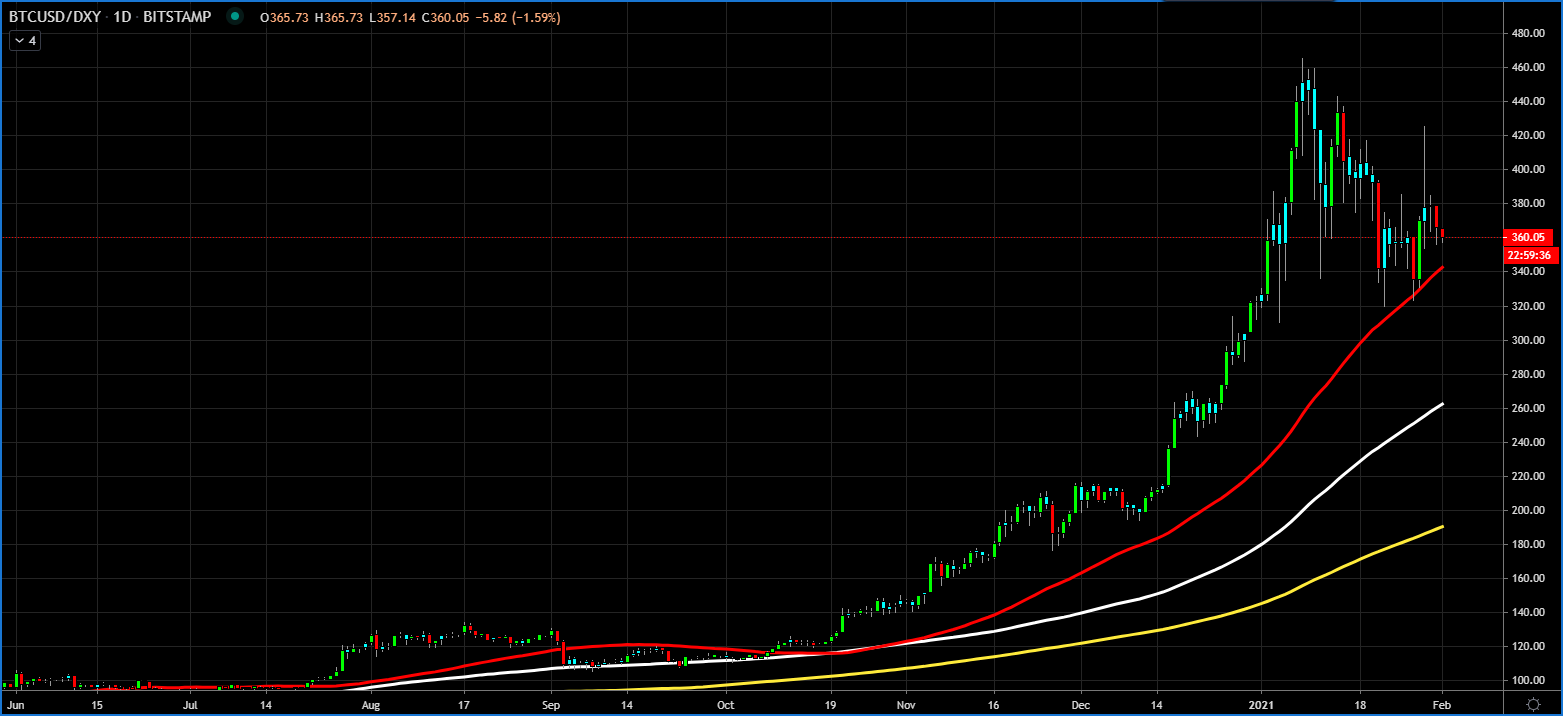Click the 460.00 price axis label
Screen dimensions: 1563x716
coord(1530,67)
